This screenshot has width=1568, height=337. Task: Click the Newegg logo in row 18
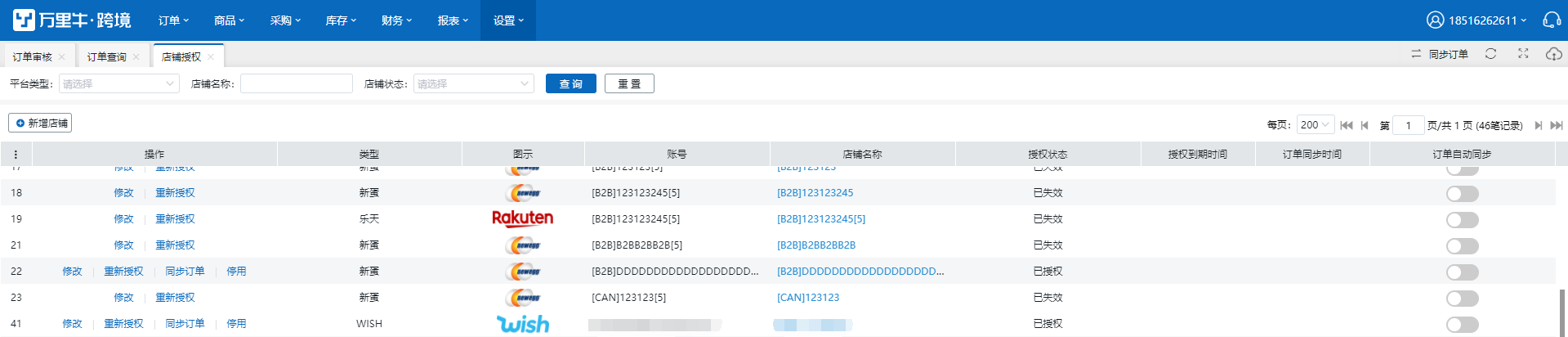[523, 193]
